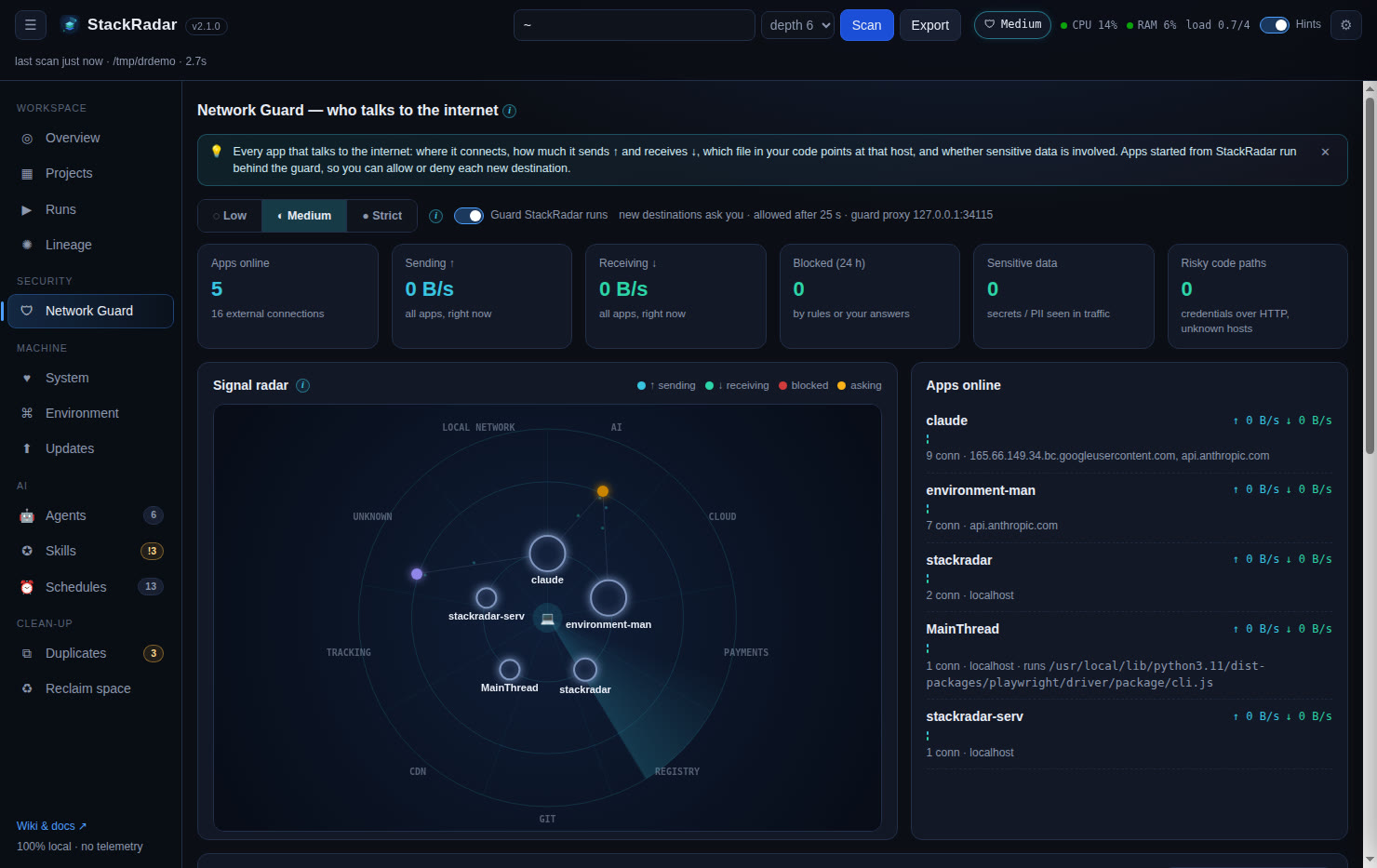The width and height of the screenshot is (1377, 868).
Task: Click the Skills star icon
Action: click(x=27, y=551)
